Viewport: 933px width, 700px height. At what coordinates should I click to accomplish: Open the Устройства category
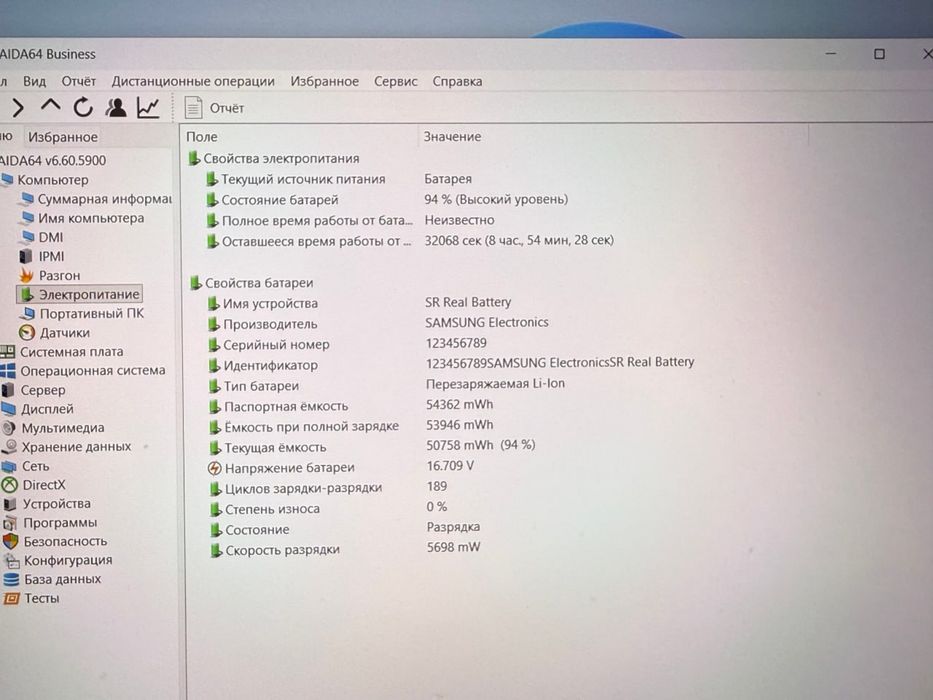[47, 504]
